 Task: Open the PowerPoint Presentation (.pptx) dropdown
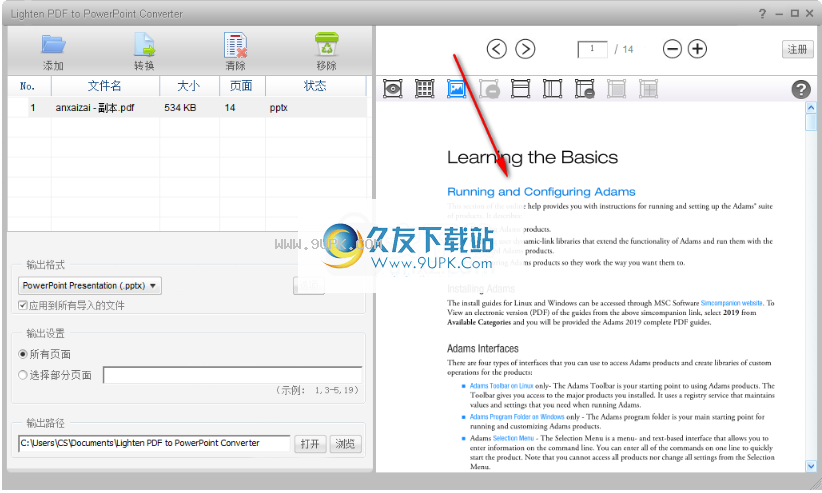(90, 286)
